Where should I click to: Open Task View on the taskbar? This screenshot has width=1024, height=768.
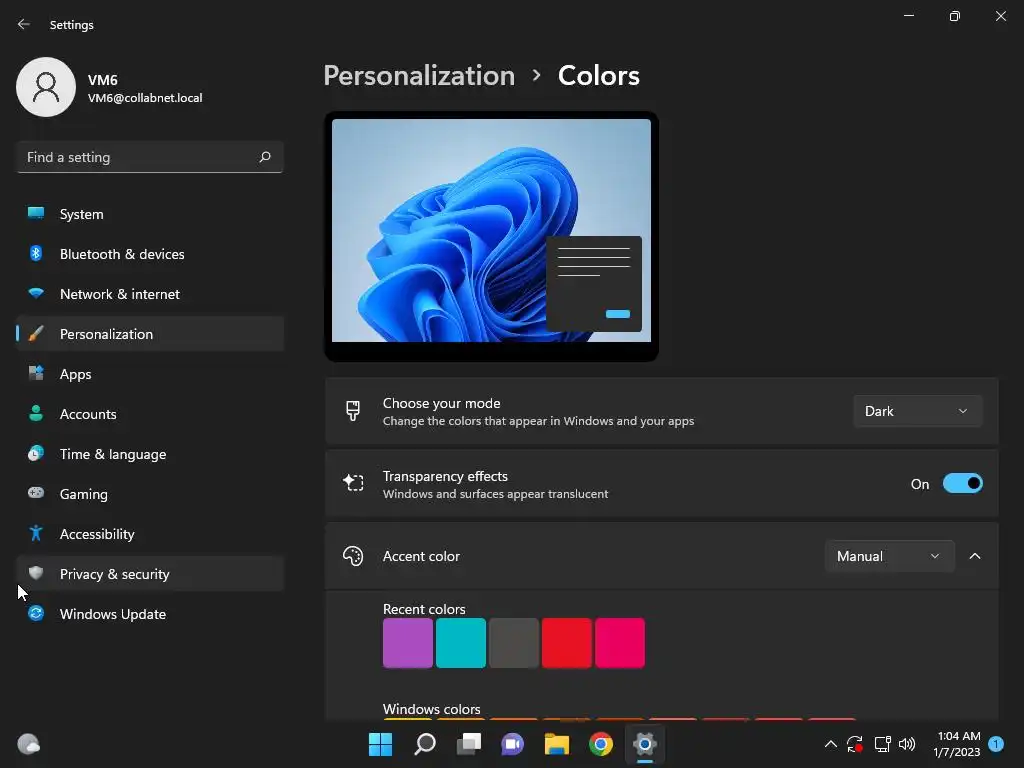coord(468,744)
